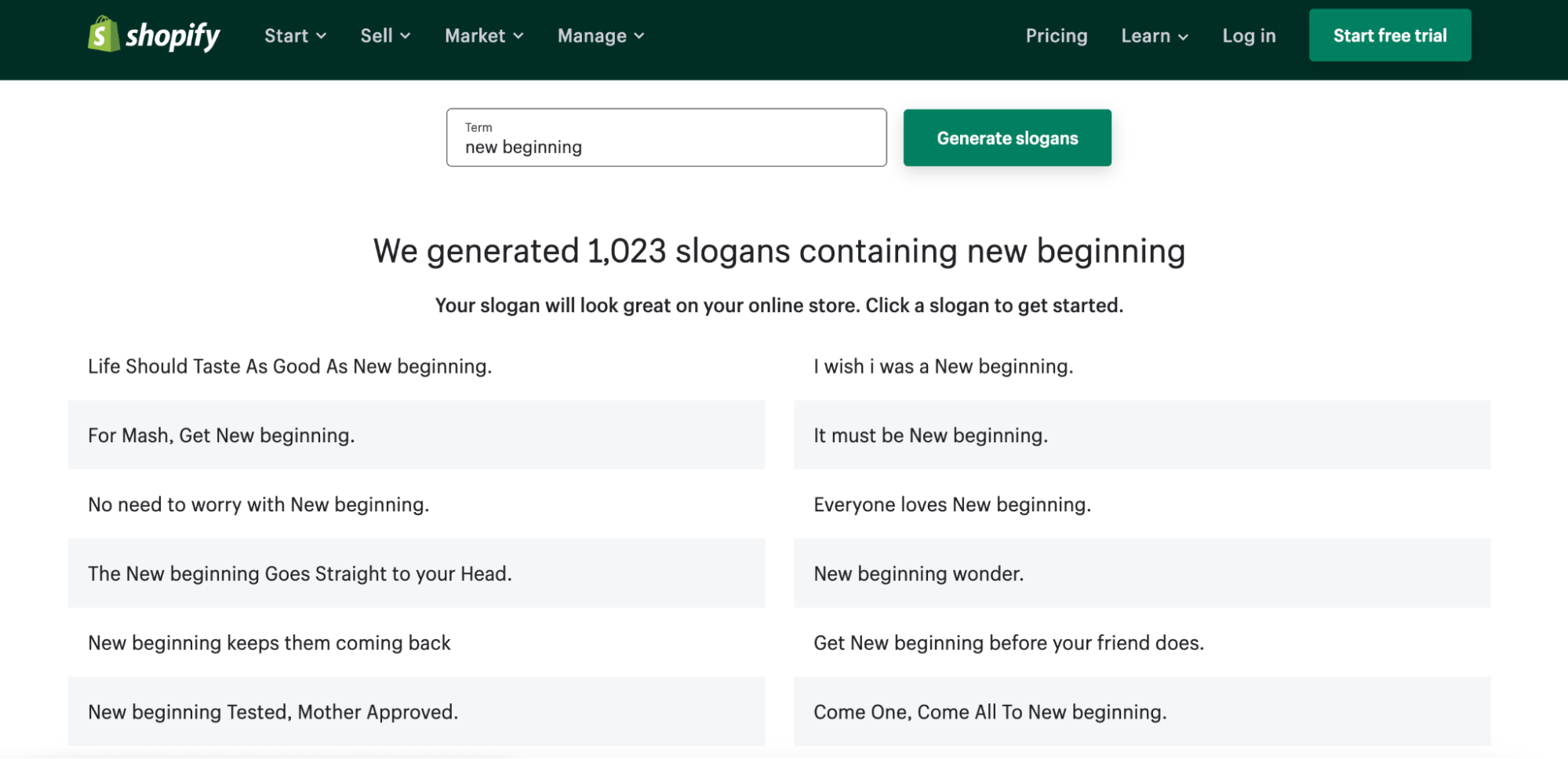This screenshot has width=1568, height=759.
Task: Expand the Manage navigation menu
Action: pyautogui.click(x=601, y=36)
